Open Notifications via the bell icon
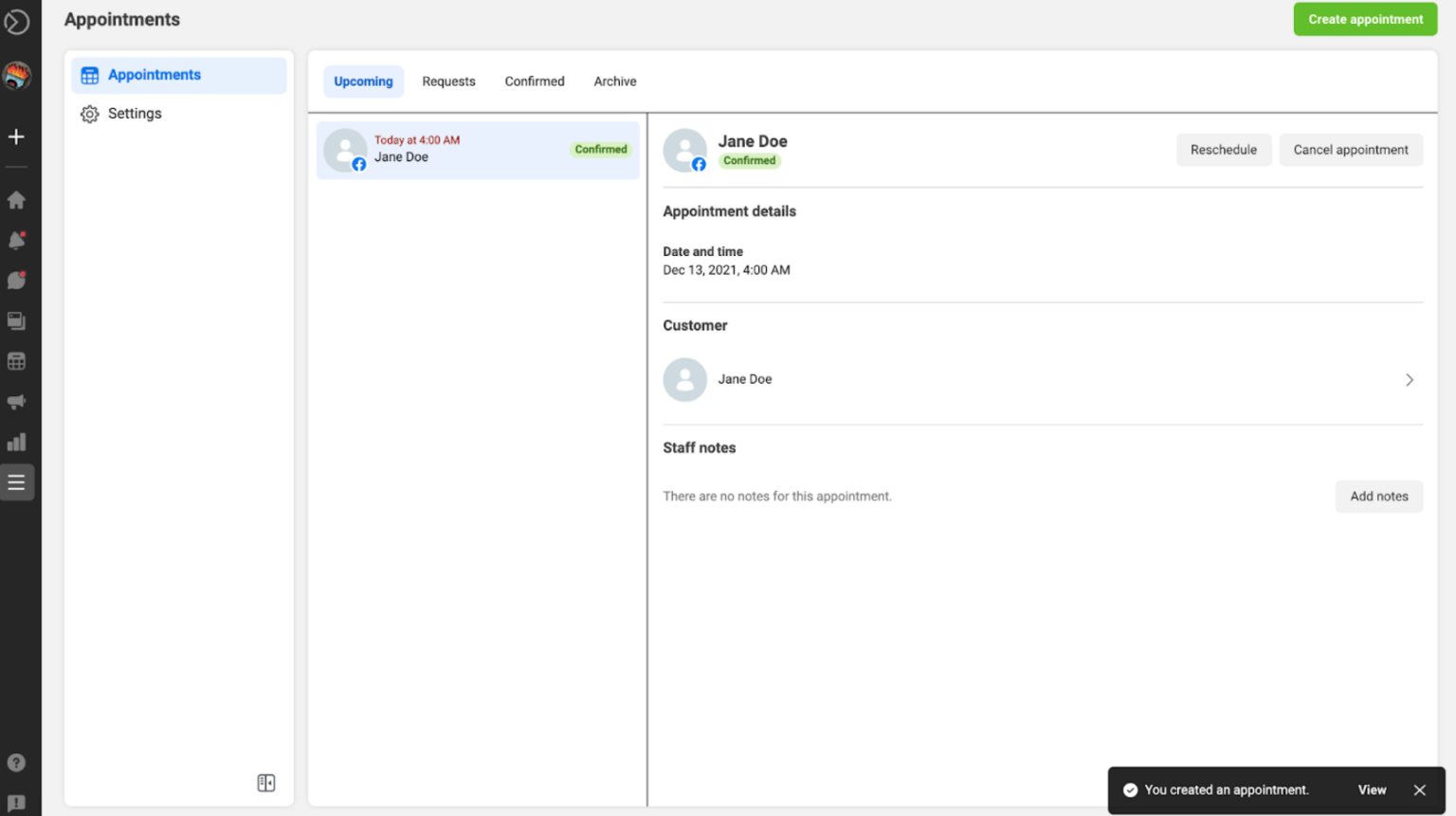 (x=16, y=240)
